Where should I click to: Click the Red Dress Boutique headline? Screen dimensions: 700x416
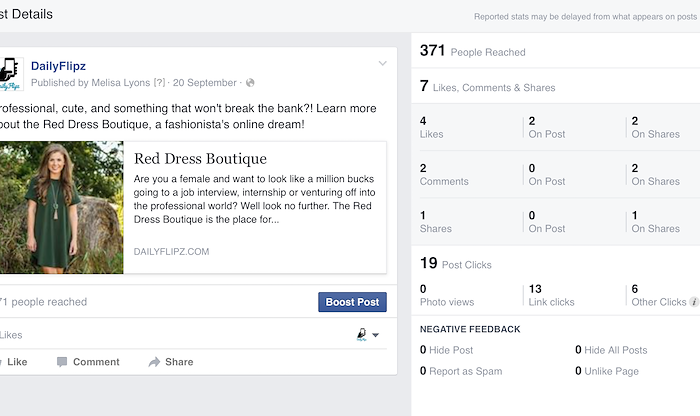coord(200,158)
